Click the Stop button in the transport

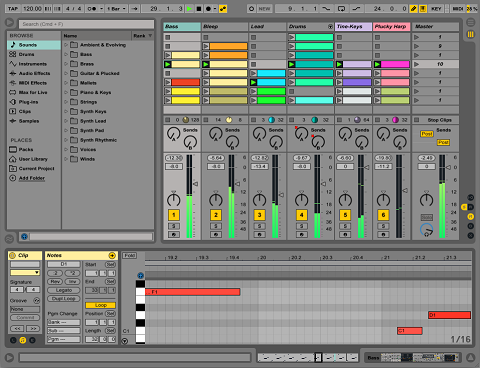[x=199, y=9]
